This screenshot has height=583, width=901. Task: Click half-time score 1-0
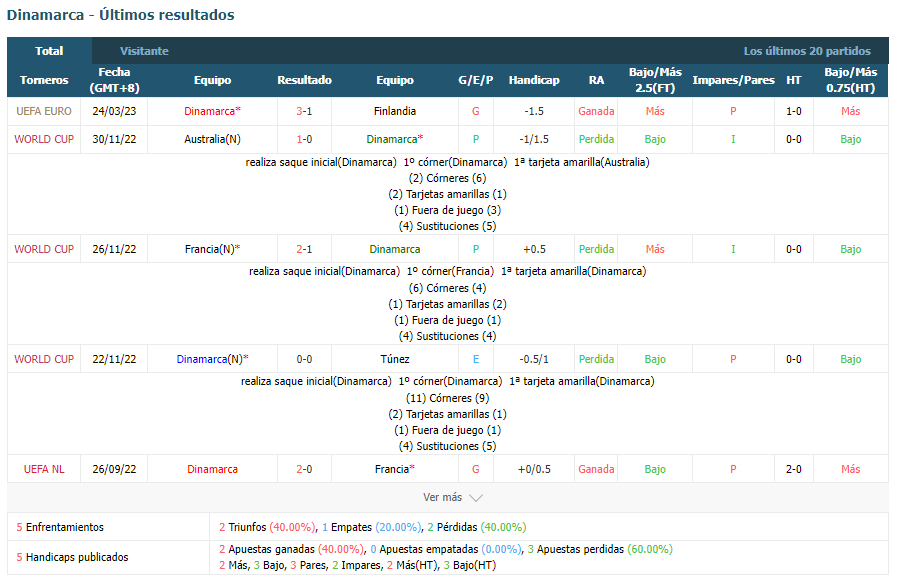[x=794, y=111]
